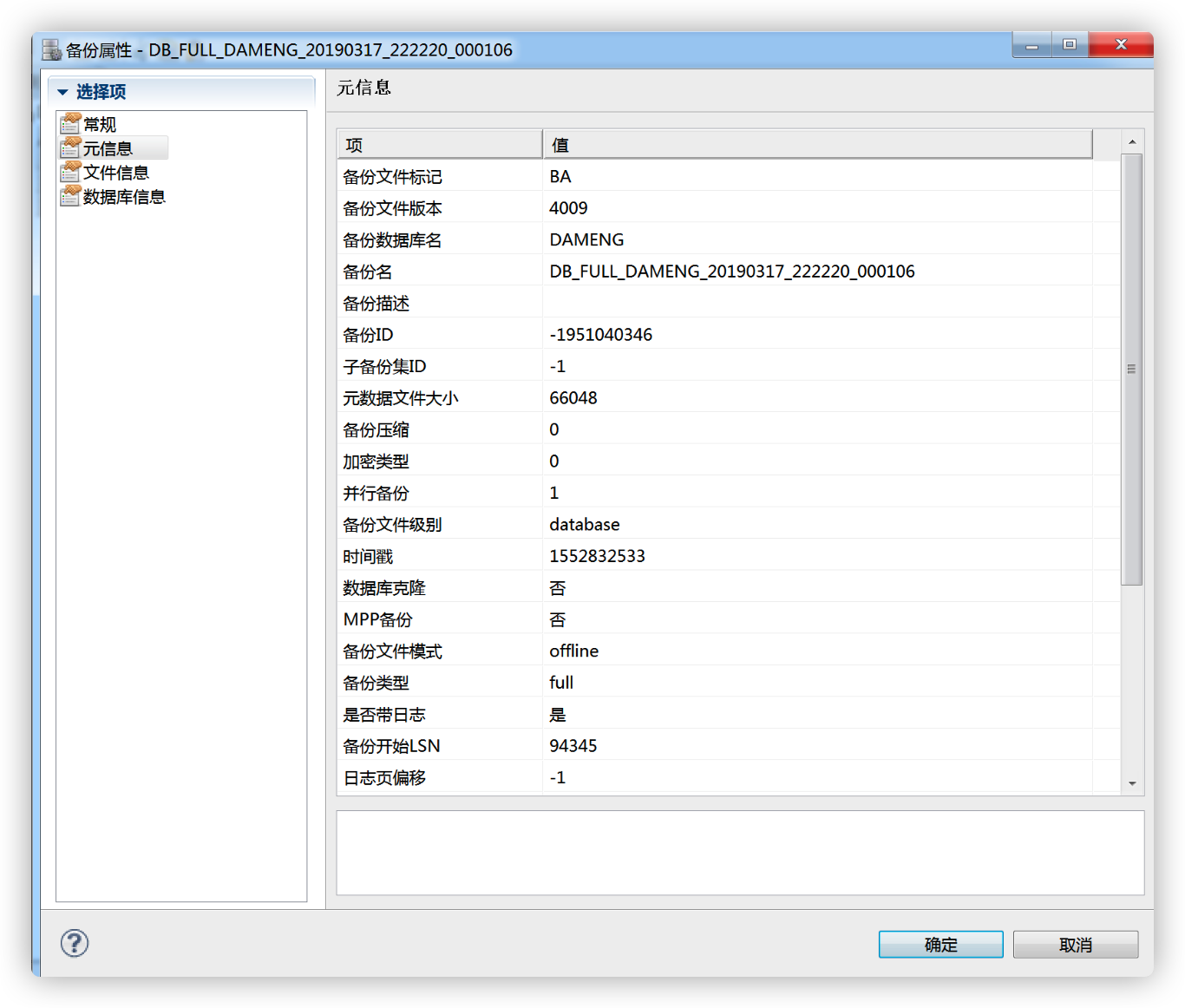
Task: Select the value 4009
Action: pos(568,208)
